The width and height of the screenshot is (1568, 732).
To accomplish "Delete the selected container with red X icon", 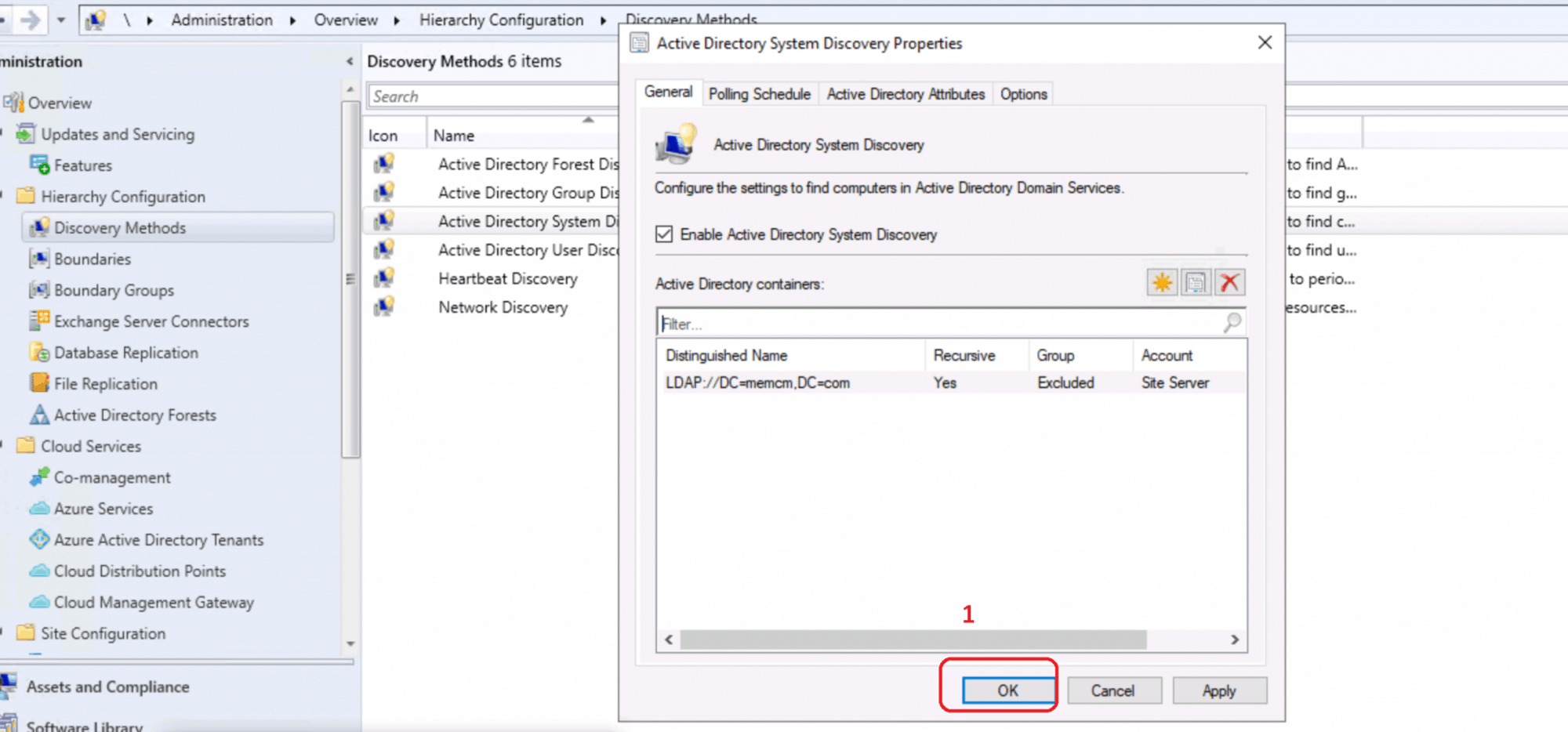I will (1229, 282).
